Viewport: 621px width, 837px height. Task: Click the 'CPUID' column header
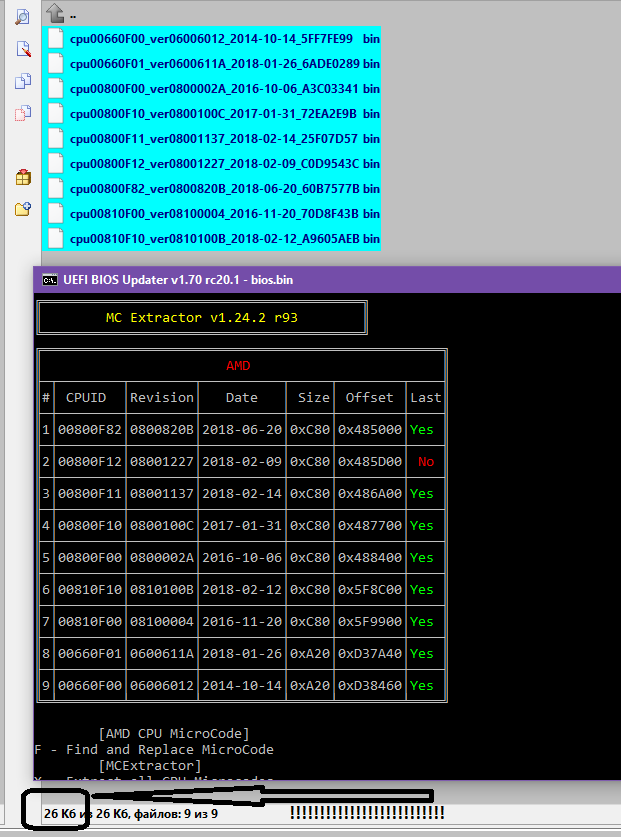tap(86, 398)
